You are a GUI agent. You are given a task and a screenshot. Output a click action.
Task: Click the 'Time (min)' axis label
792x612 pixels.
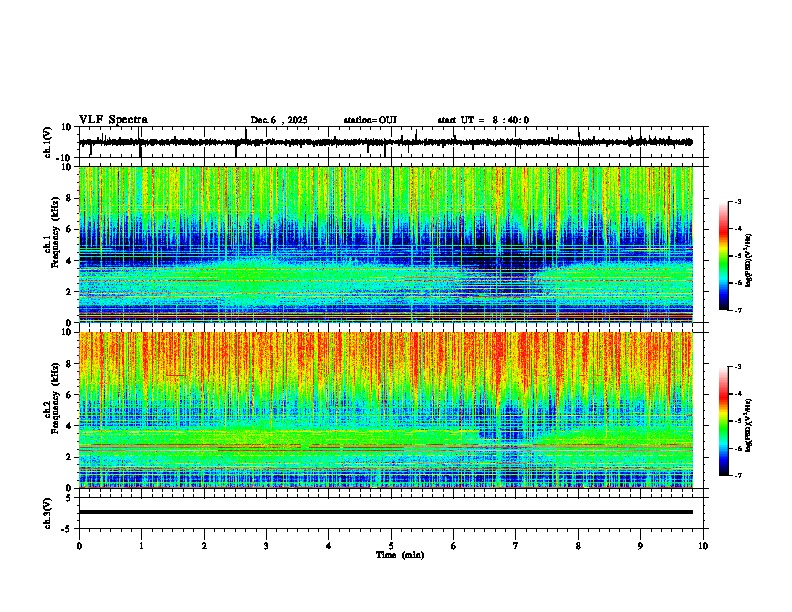[400, 555]
